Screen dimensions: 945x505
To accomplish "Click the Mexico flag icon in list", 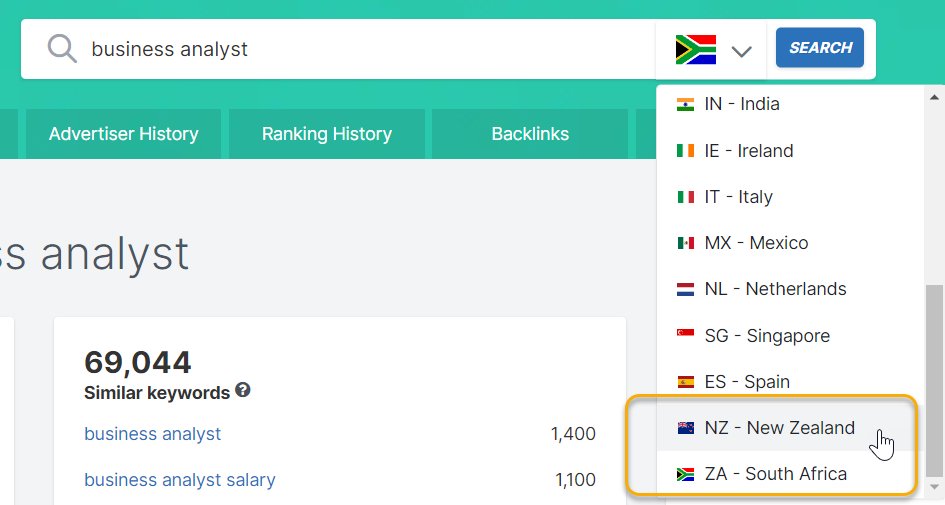I will coord(685,243).
